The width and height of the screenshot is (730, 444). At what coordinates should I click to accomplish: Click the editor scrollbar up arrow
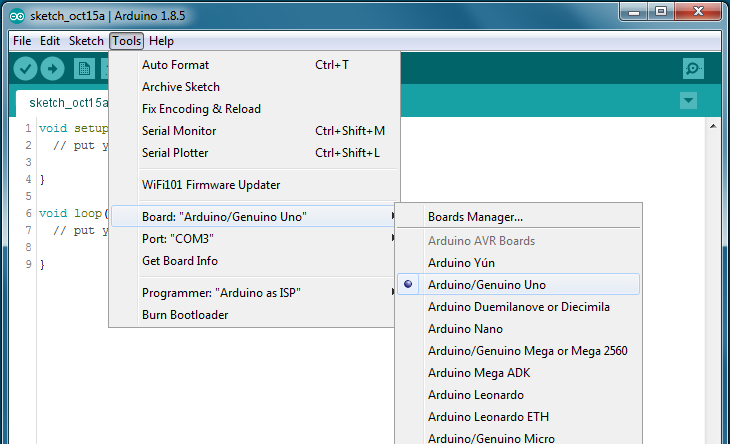pyautogui.click(x=713, y=126)
